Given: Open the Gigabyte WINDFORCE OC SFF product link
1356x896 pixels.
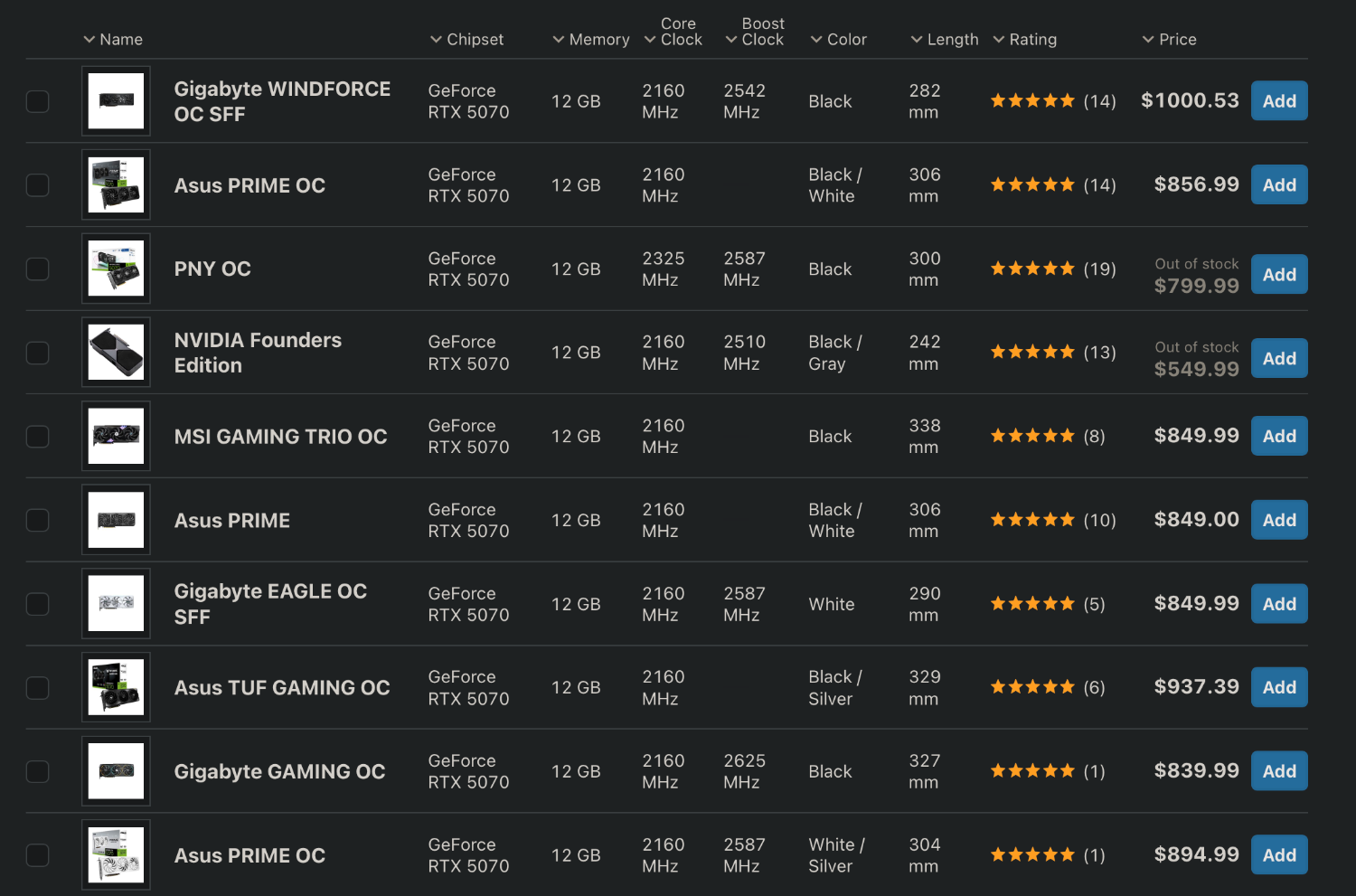Looking at the screenshot, I should [282, 101].
